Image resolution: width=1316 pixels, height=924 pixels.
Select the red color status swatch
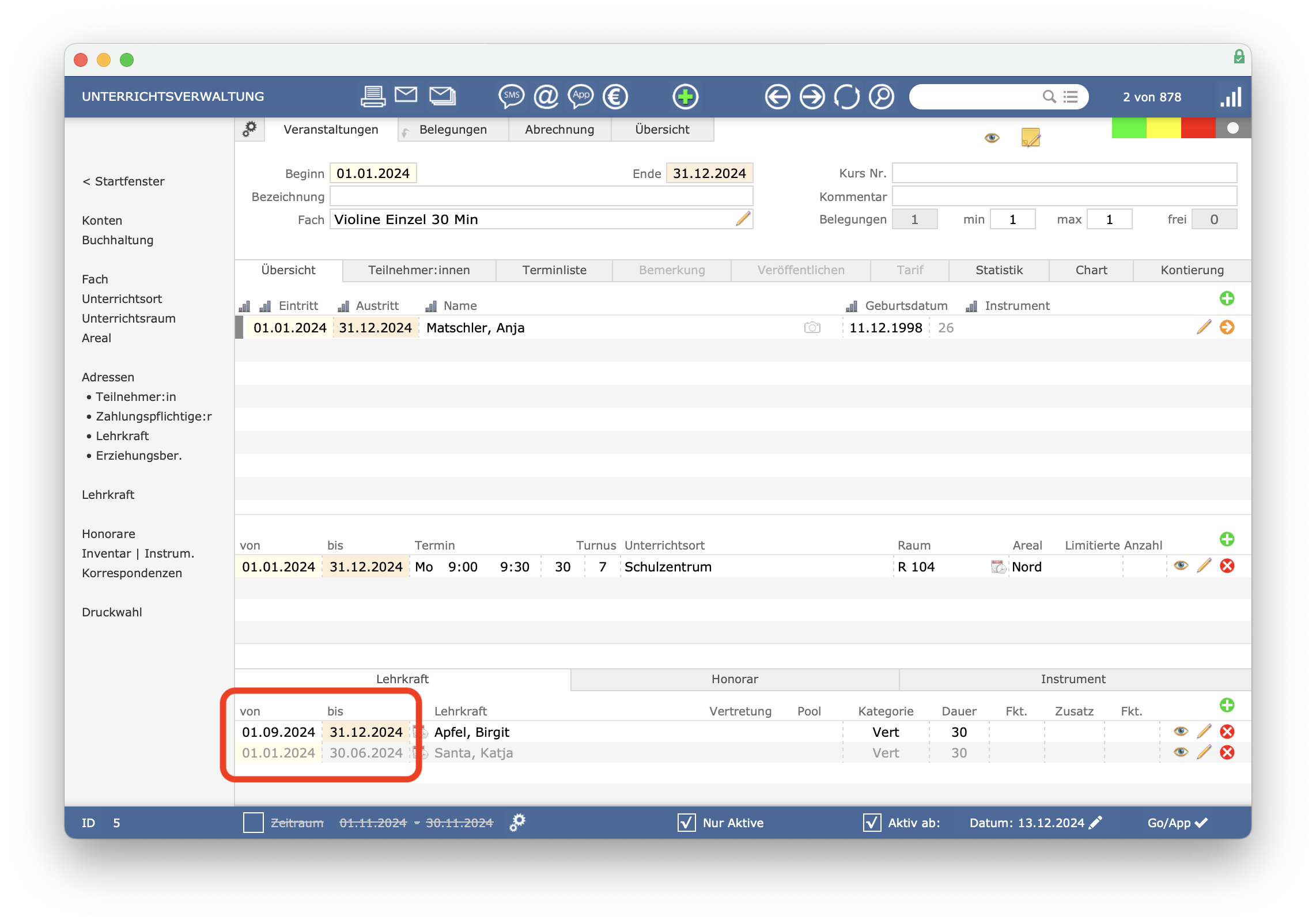click(1198, 128)
